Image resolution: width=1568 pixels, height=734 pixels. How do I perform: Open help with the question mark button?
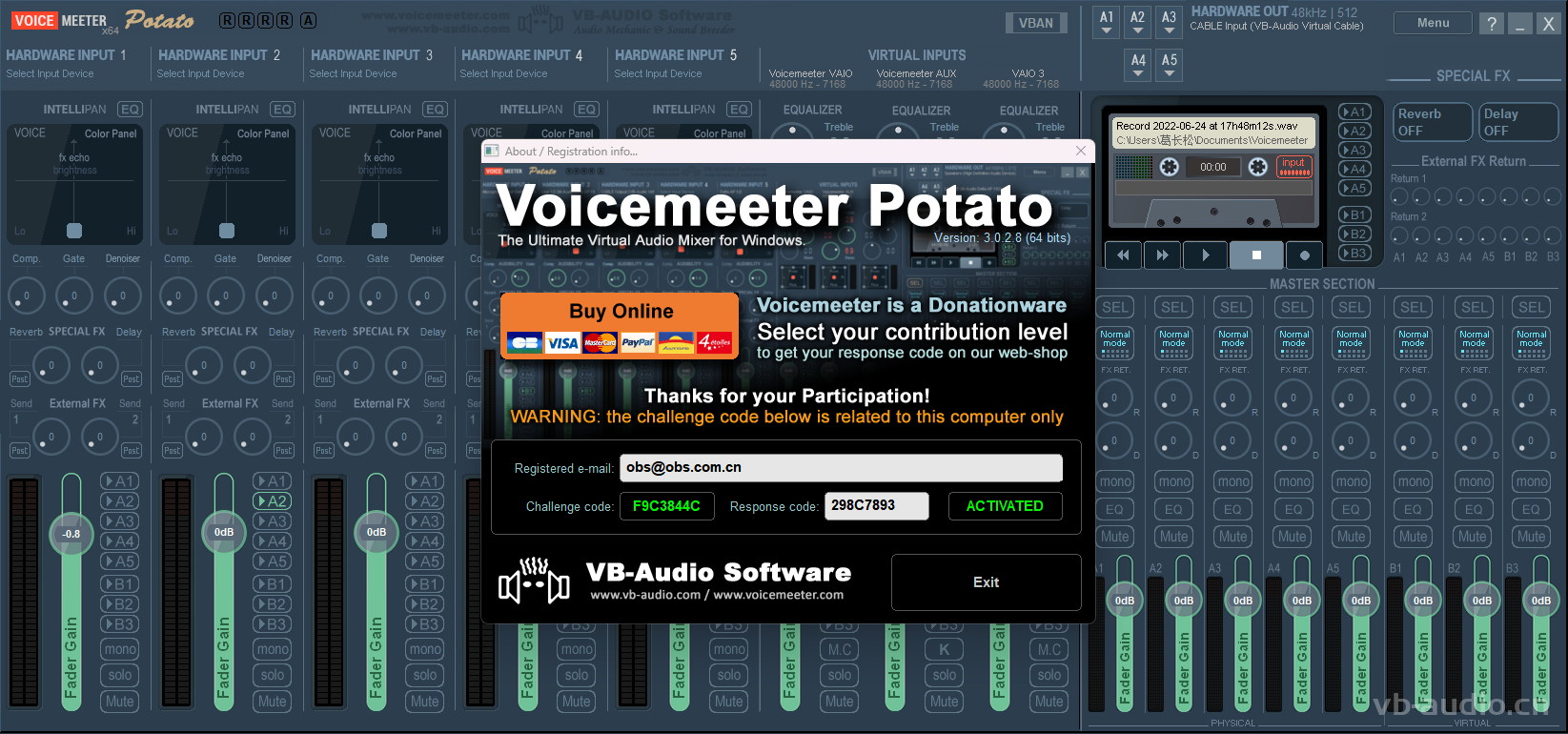tap(1492, 23)
